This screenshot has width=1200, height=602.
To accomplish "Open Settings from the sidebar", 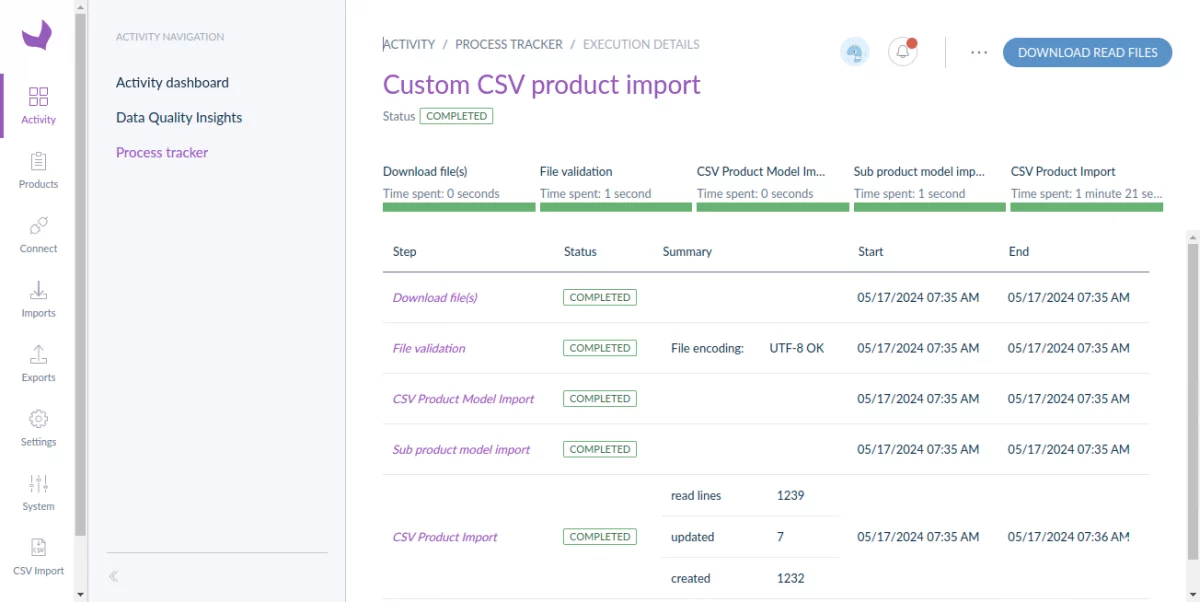I will click(x=38, y=426).
